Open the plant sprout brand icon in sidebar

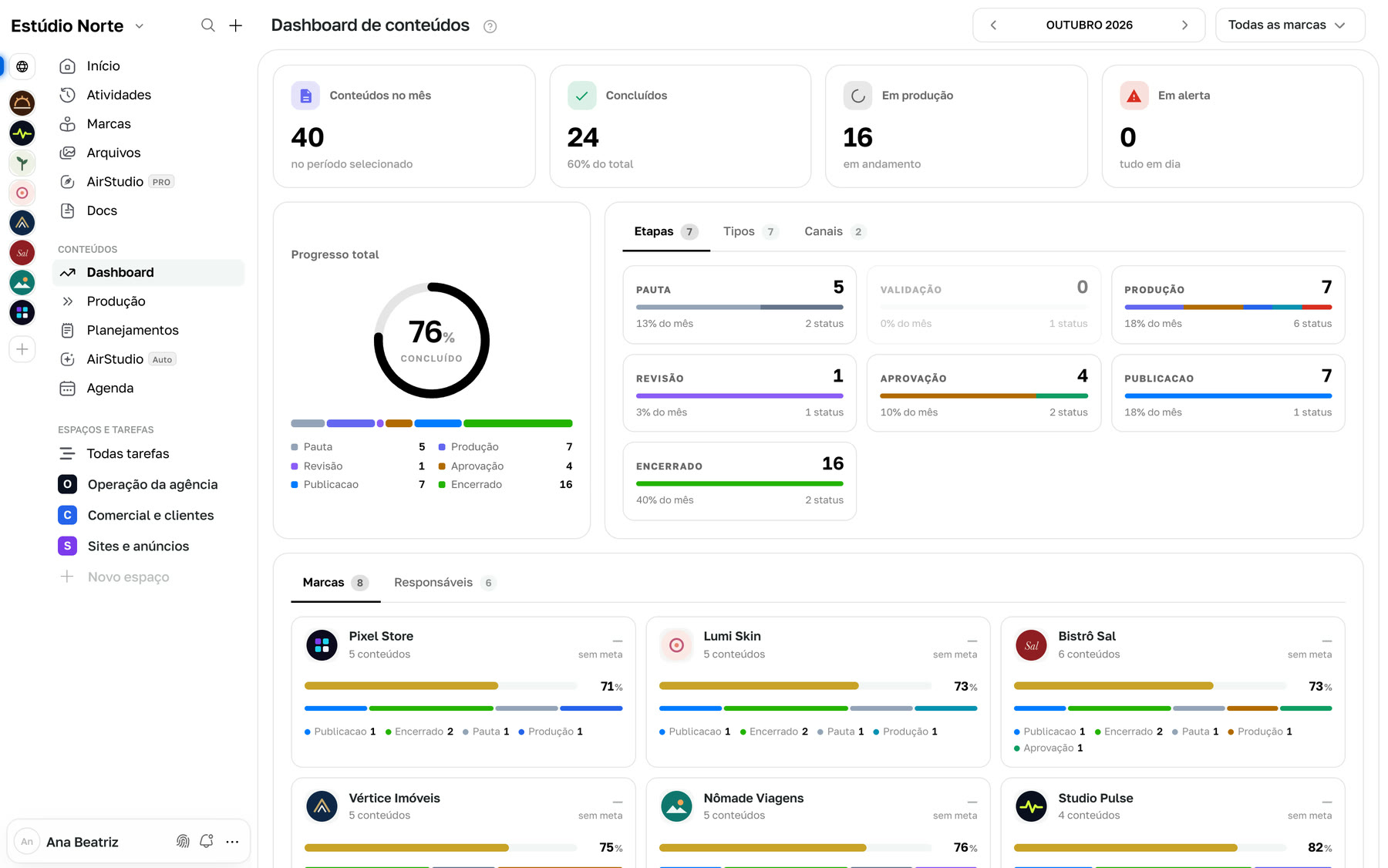click(22, 163)
